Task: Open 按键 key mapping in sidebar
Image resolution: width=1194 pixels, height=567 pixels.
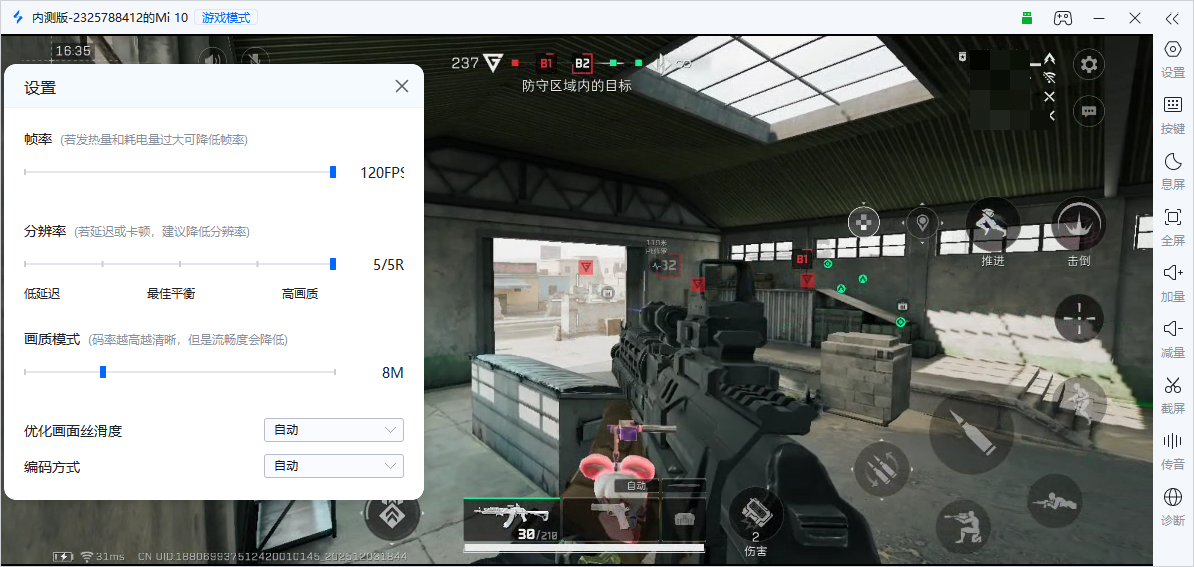Action: coord(1172,114)
